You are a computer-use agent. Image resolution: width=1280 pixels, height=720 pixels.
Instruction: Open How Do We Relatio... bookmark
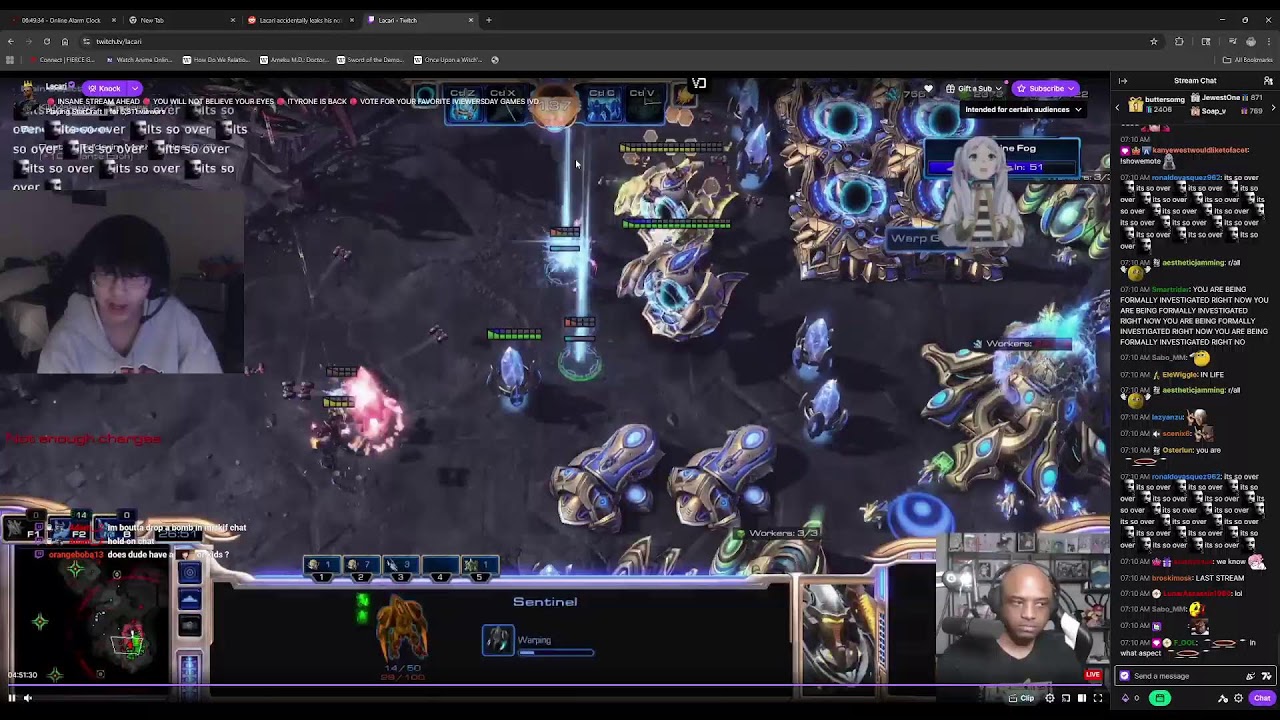click(216, 60)
